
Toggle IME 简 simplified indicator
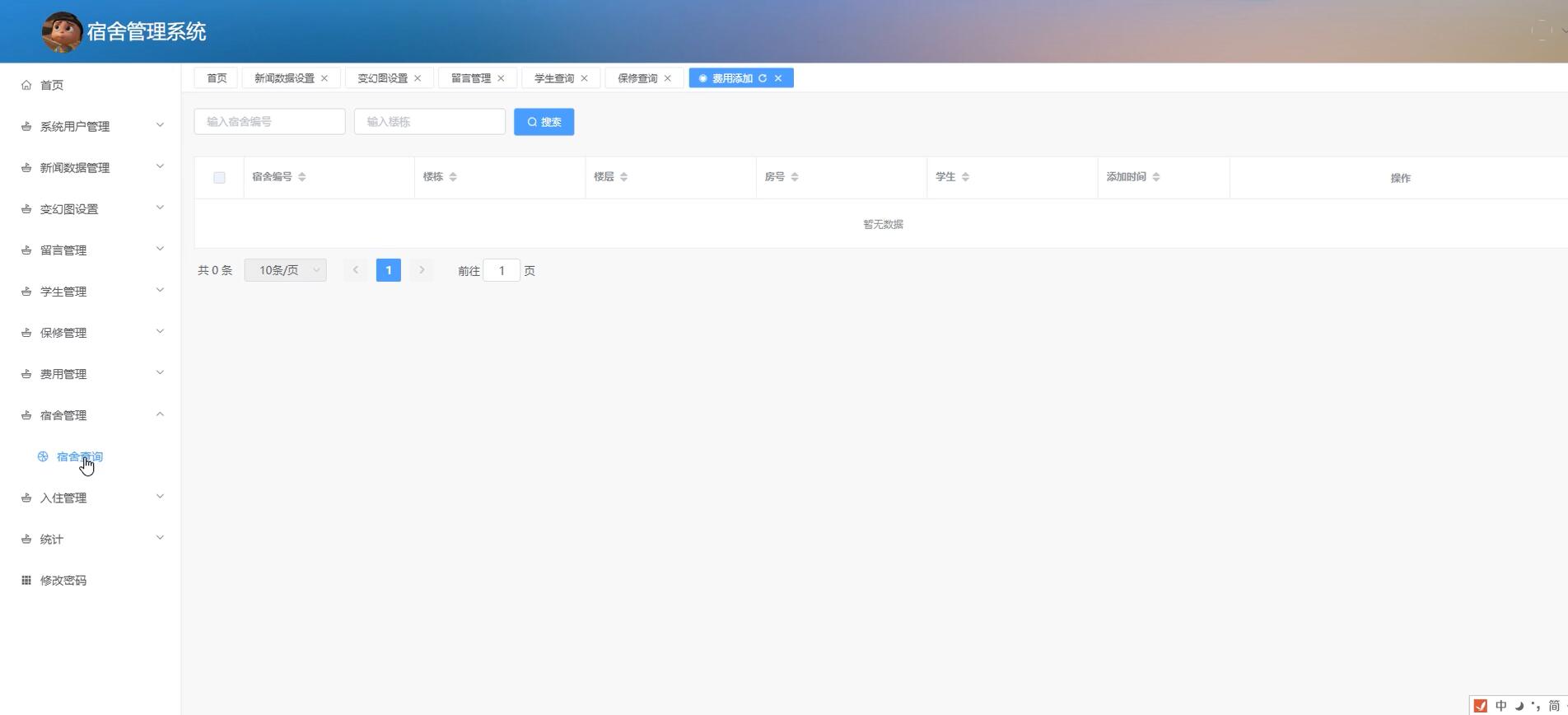point(1554,706)
